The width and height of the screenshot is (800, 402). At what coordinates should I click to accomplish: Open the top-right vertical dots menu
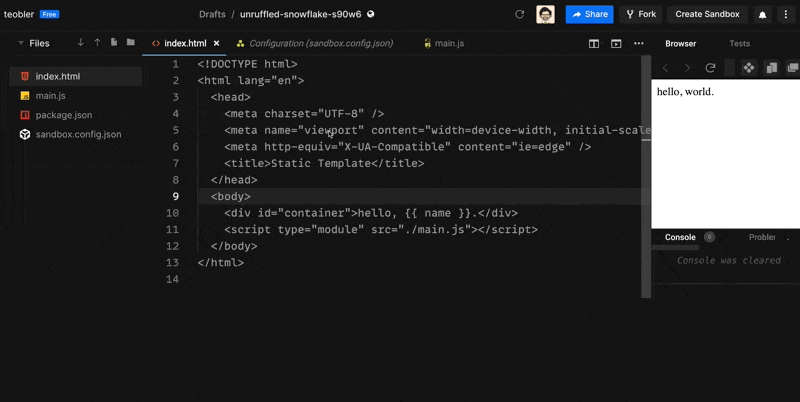pyautogui.click(x=786, y=15)
